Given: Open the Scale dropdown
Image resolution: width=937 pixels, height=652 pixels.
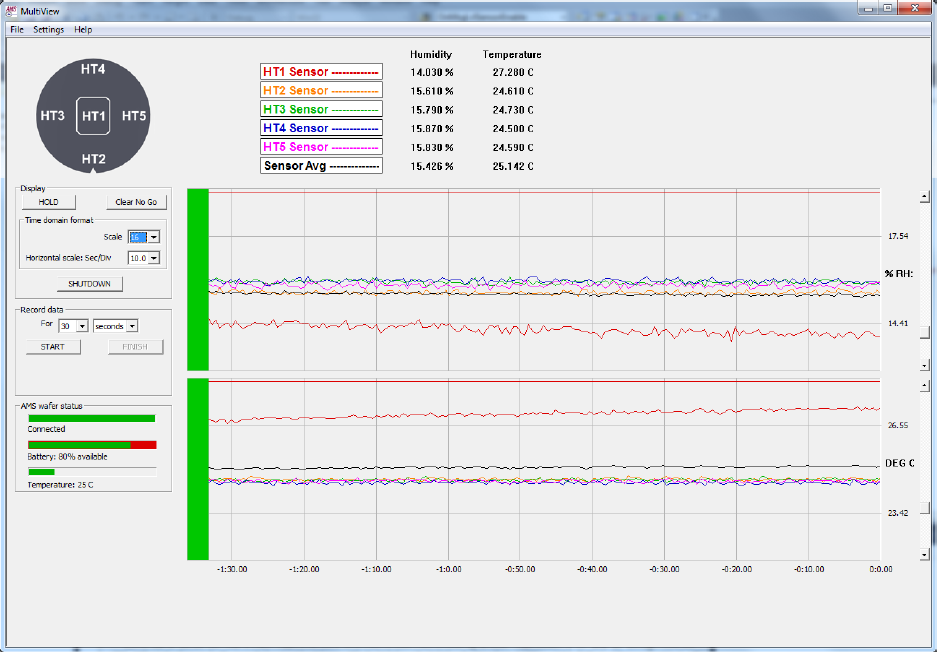Looking at the screenshot, I should pyautogui.click(x=153, y=237).
